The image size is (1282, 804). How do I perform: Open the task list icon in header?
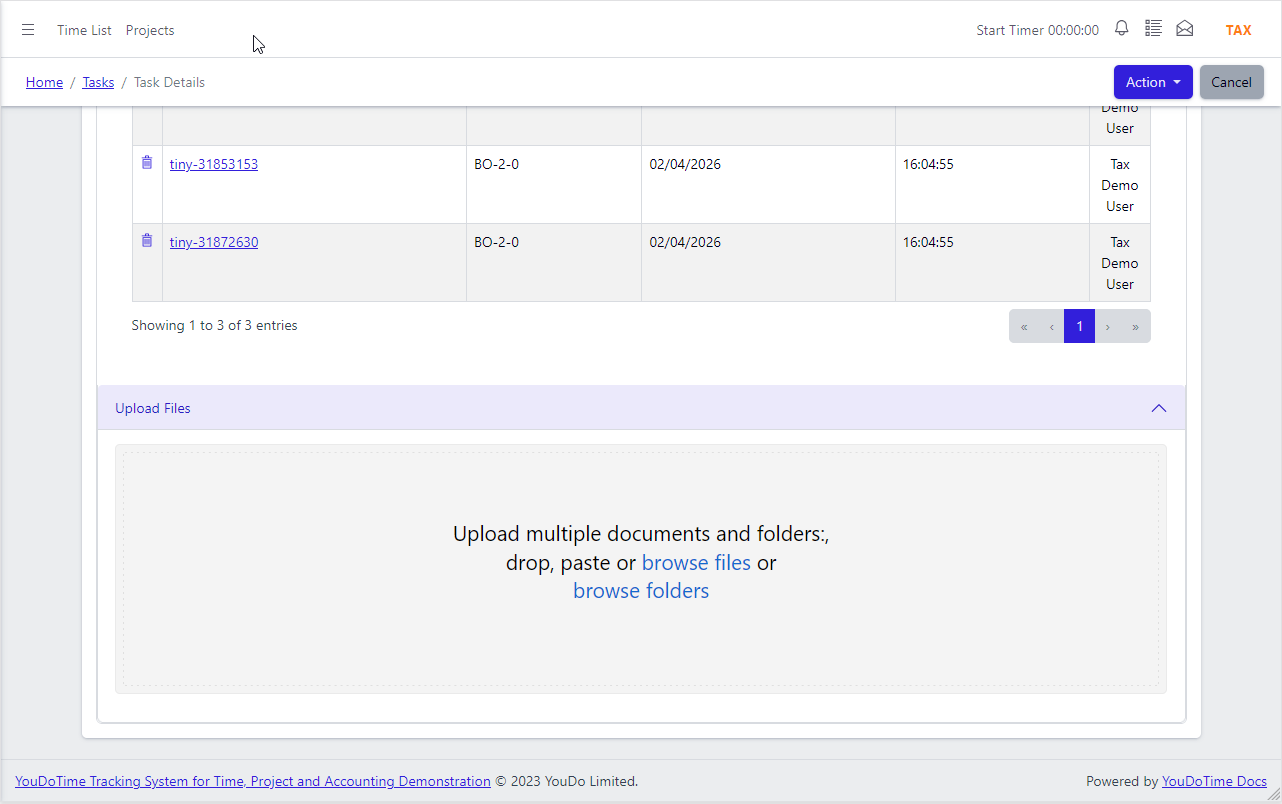[x=1153, y=29]
